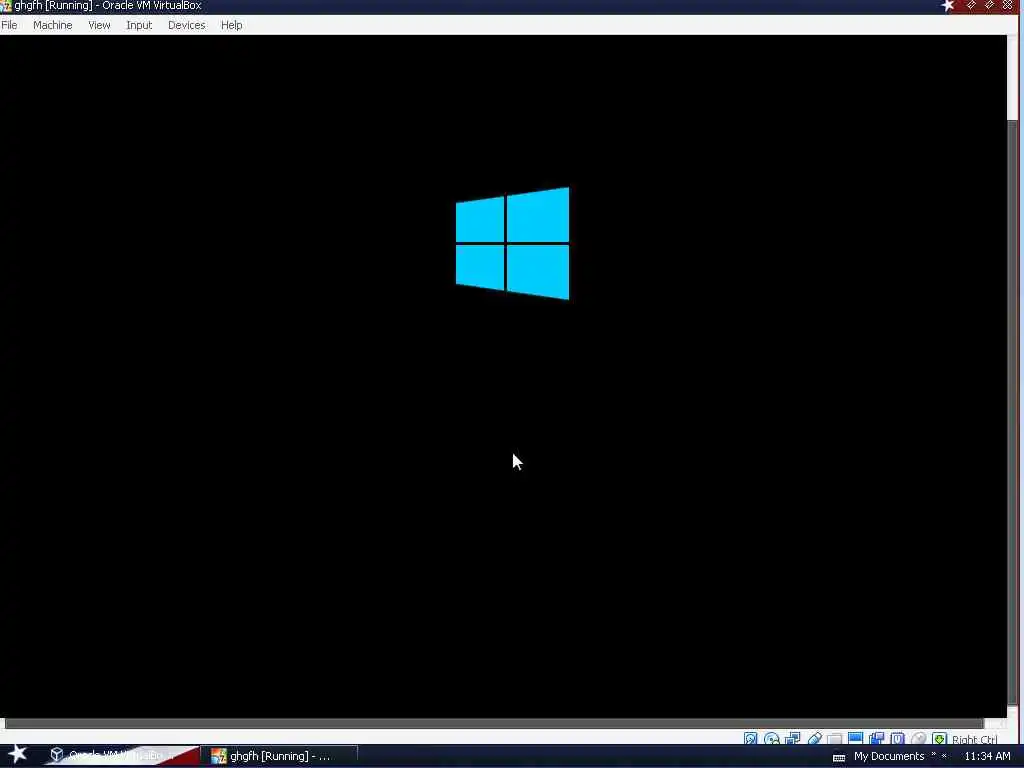Open the Input menu
Image resolution: width=1024 pixels, height=768 pixels.
139,25
